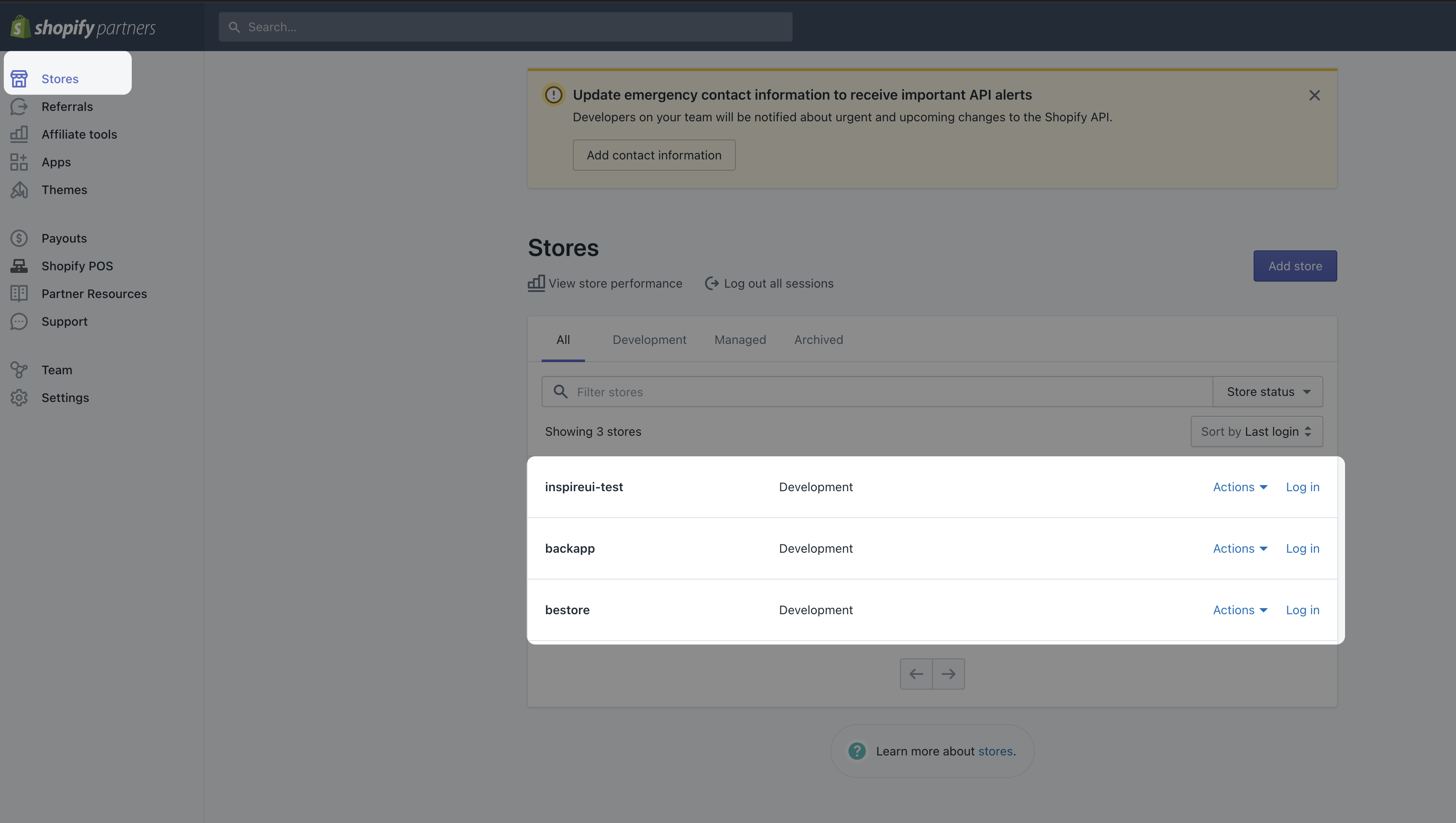Go to next page arrow
This screenshot has height=823, width=1456.
pos(948,674)
